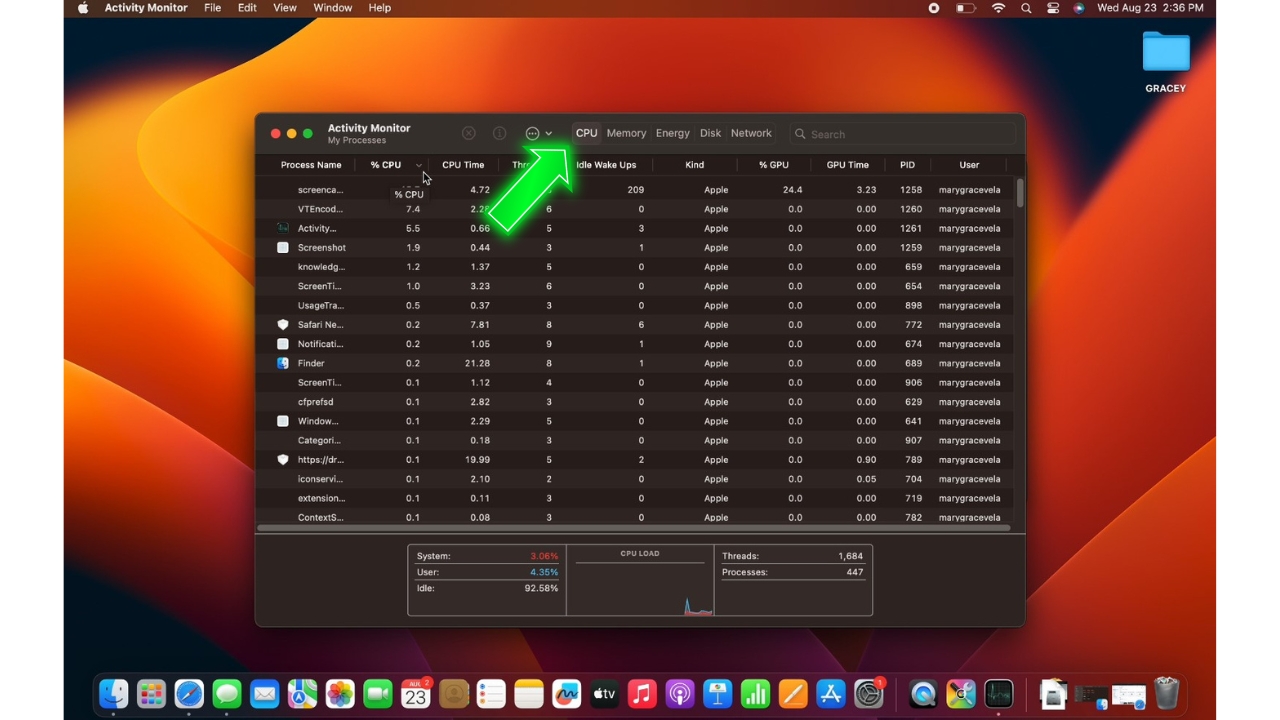
Task: Open Mail from the Dock
Action: 265,693
